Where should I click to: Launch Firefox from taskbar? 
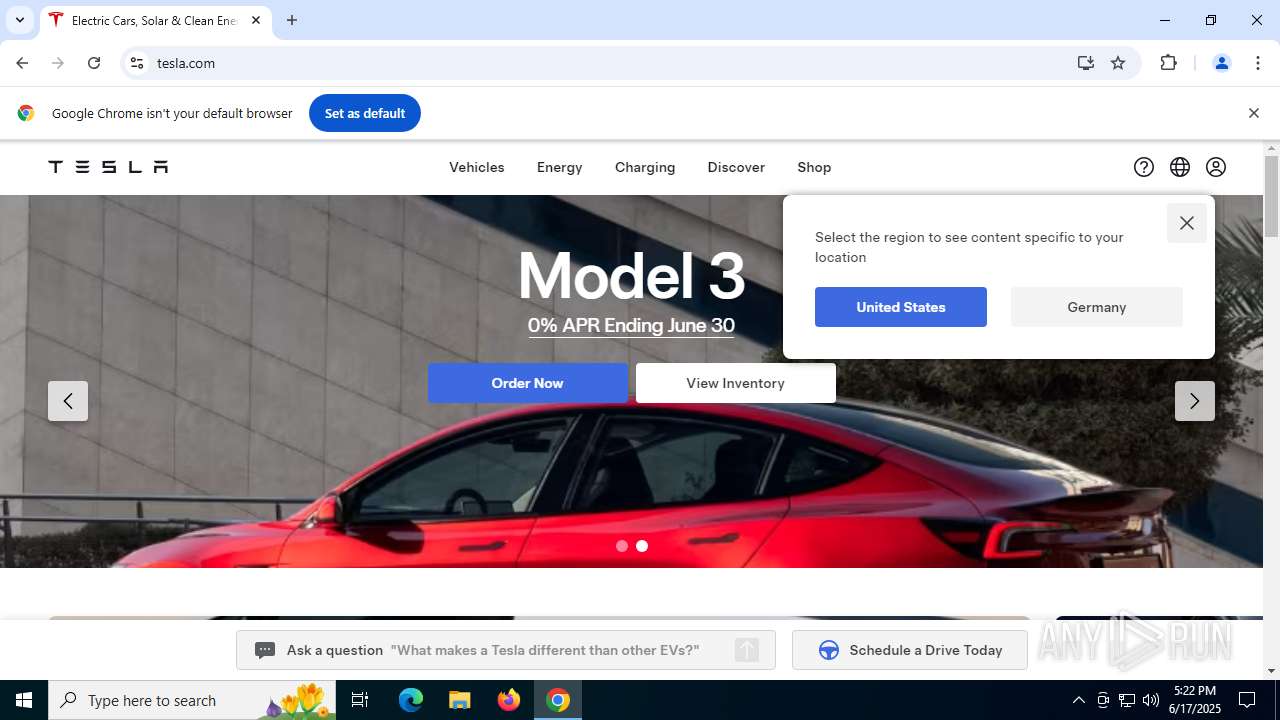pos(509,700)
